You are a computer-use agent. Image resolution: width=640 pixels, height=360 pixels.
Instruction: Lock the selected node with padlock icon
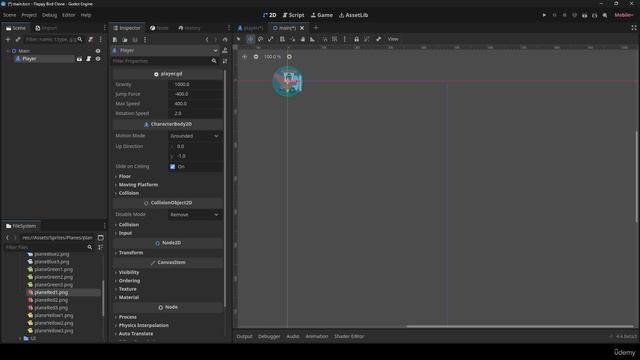(x=356, y=39)
